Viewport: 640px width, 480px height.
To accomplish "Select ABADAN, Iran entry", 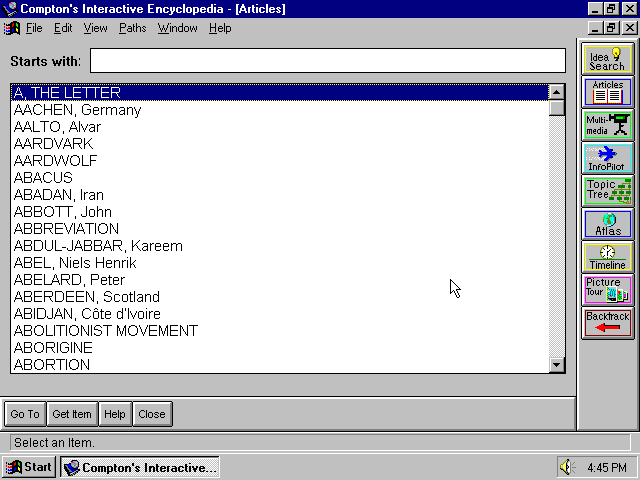I will point(280,195).
